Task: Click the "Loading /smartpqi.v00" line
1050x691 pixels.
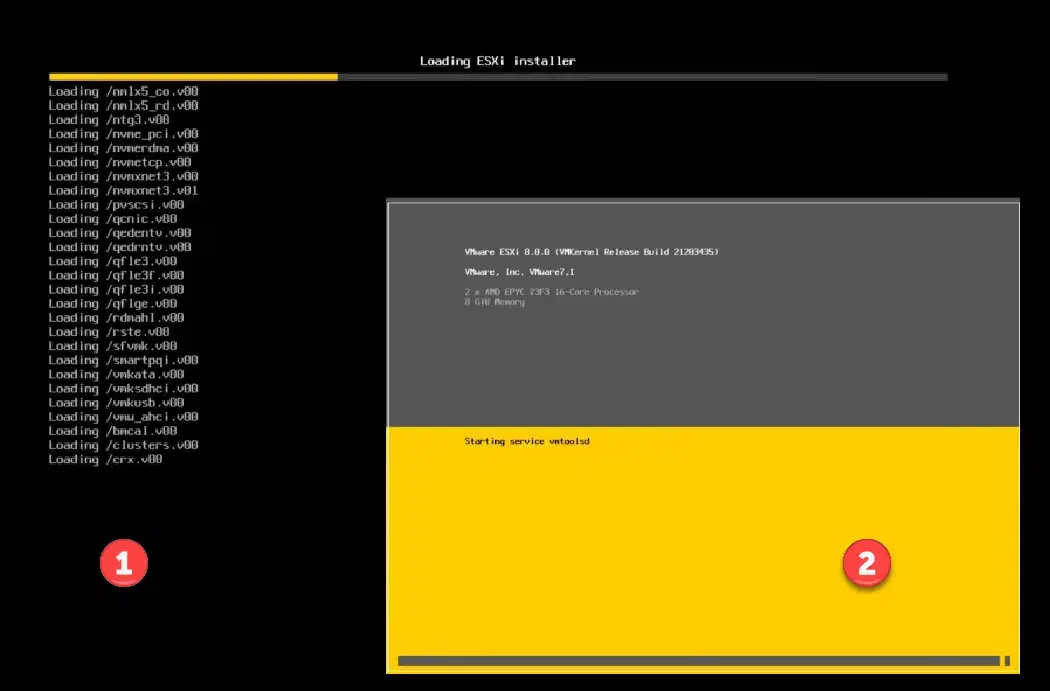Action: coord(123,360)
